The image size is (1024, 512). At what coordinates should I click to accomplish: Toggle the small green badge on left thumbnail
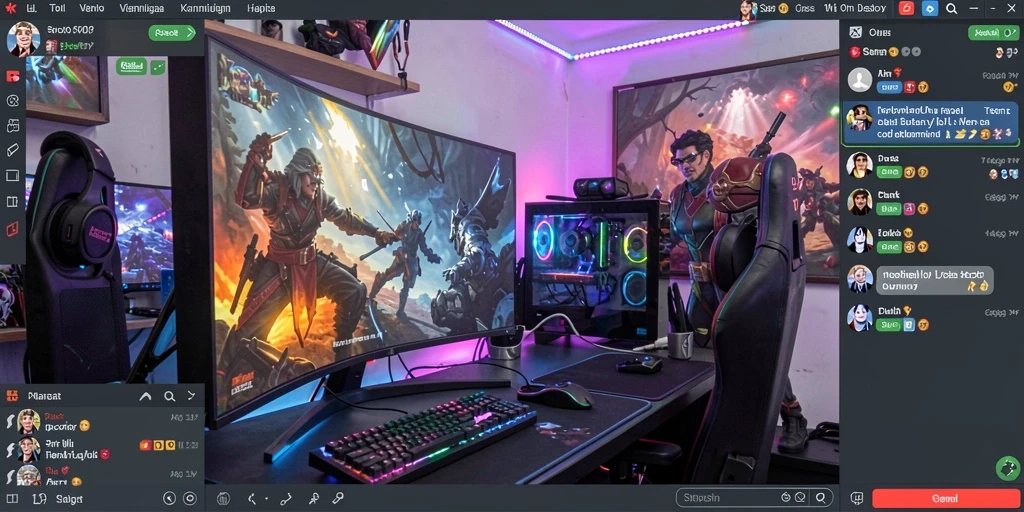pyautogui.click(x=157, y=66)
